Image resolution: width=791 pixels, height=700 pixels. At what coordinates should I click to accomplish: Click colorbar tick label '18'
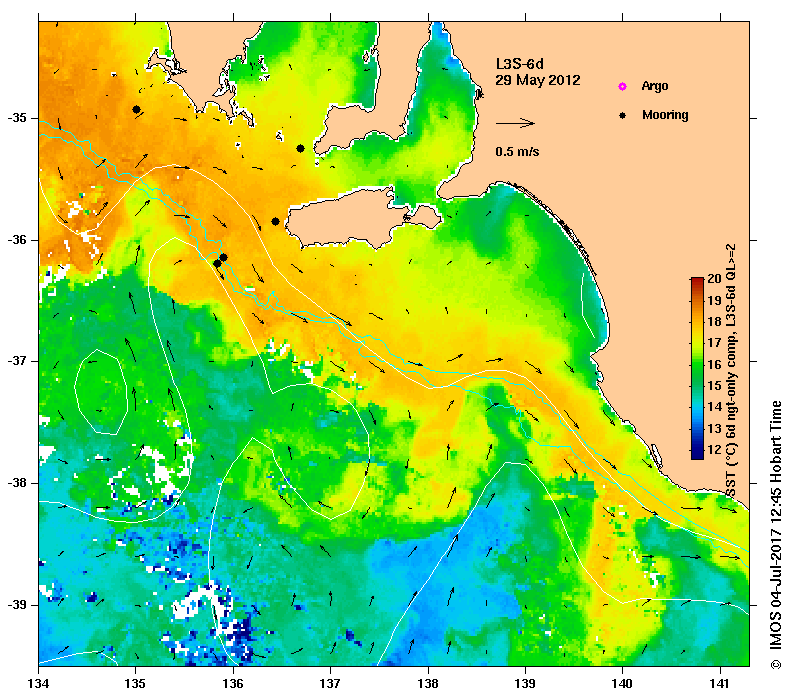(714, 322)
